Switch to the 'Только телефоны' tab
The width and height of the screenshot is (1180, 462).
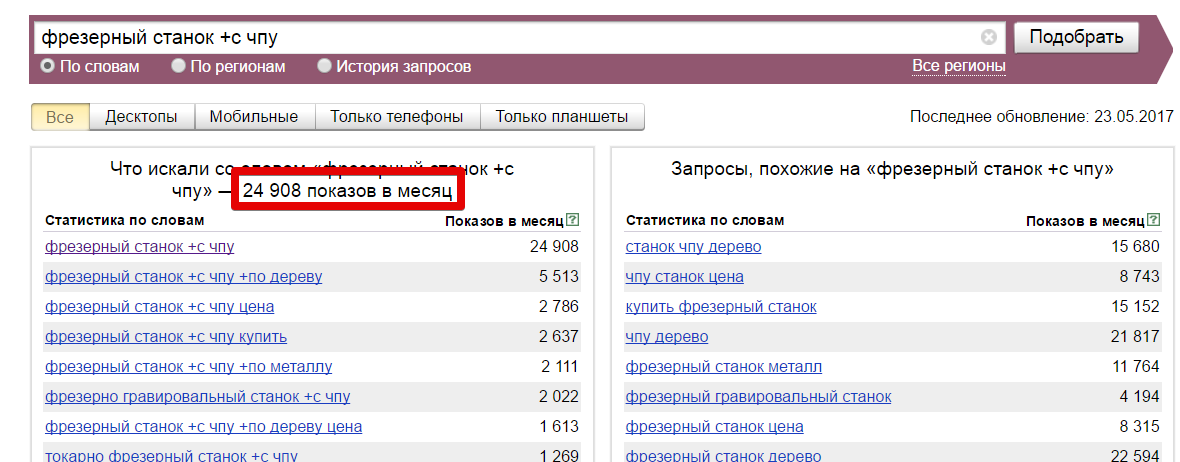pyautogui.click(x=397, y=117)
